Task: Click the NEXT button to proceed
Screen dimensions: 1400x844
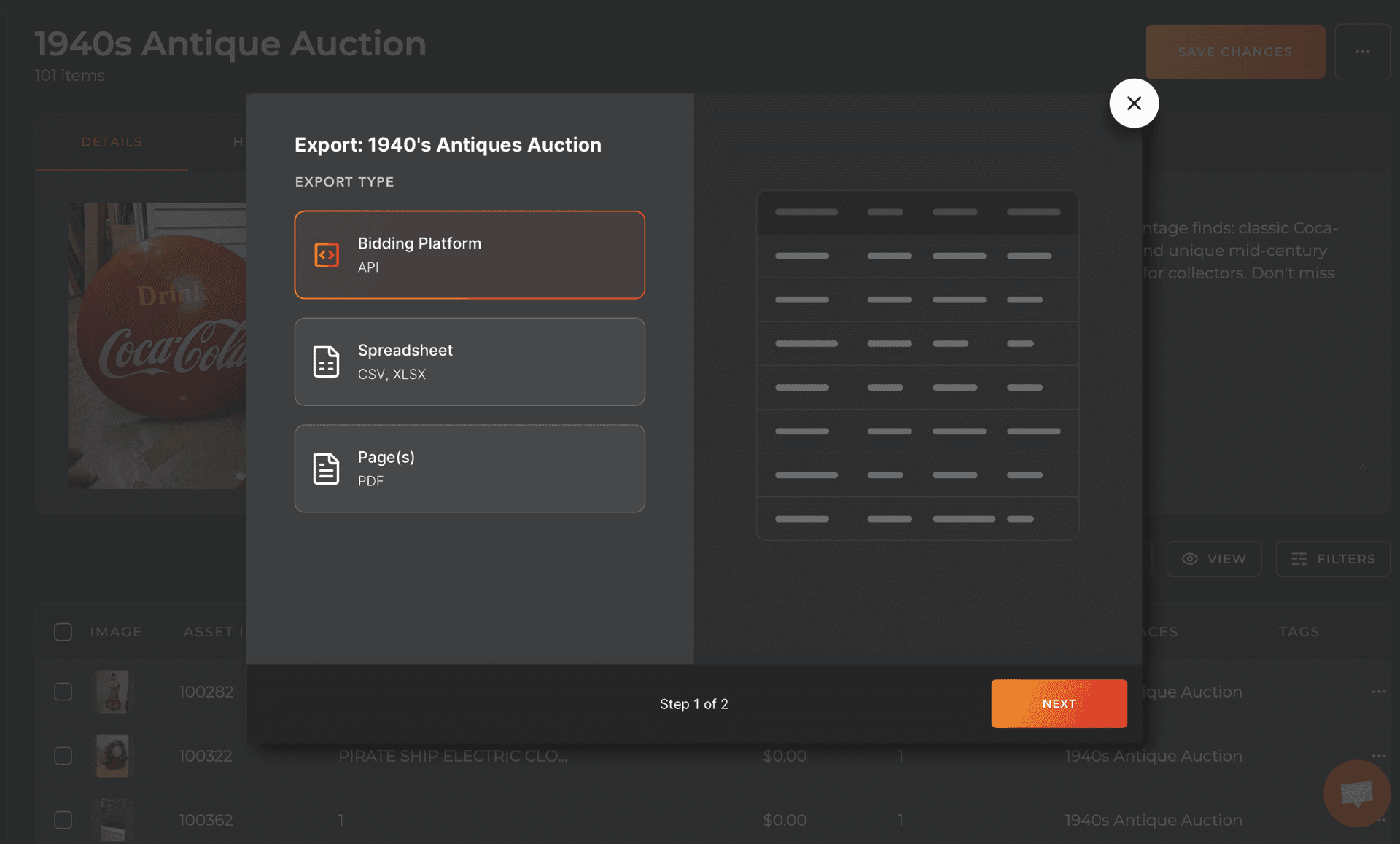Action: tap(1059, 703)
